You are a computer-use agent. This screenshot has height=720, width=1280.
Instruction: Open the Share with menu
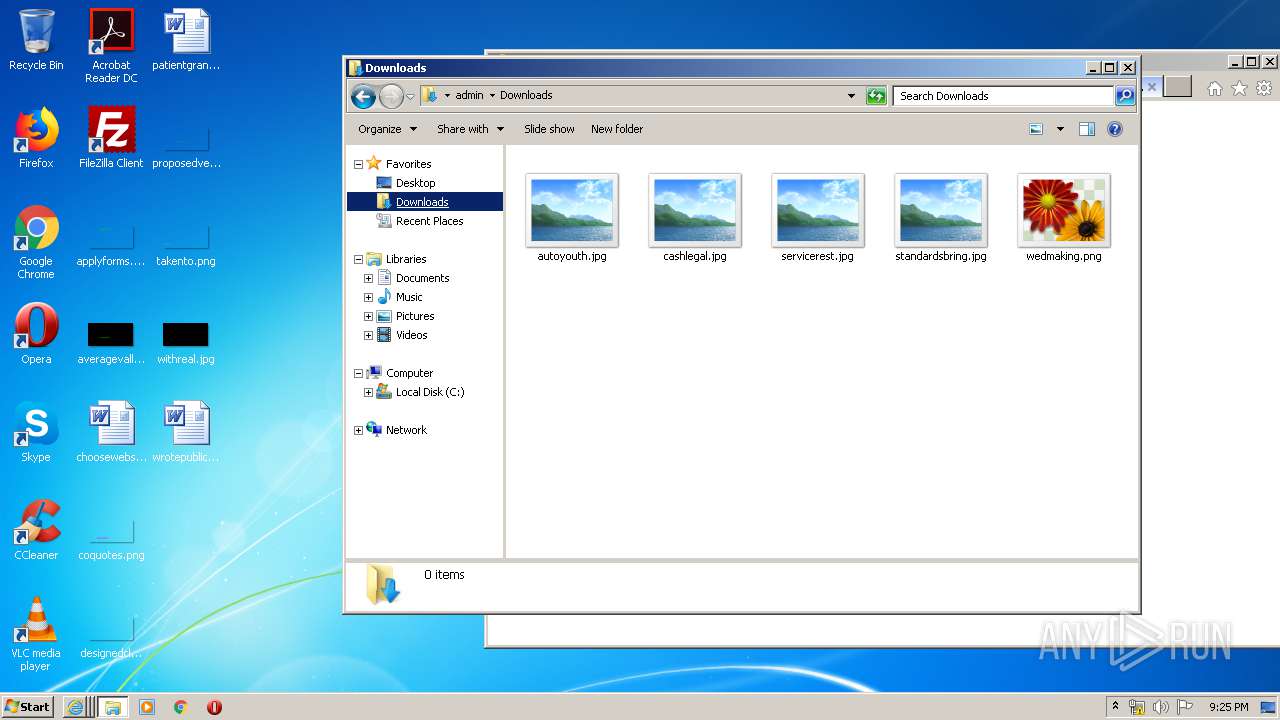(470, 129)
